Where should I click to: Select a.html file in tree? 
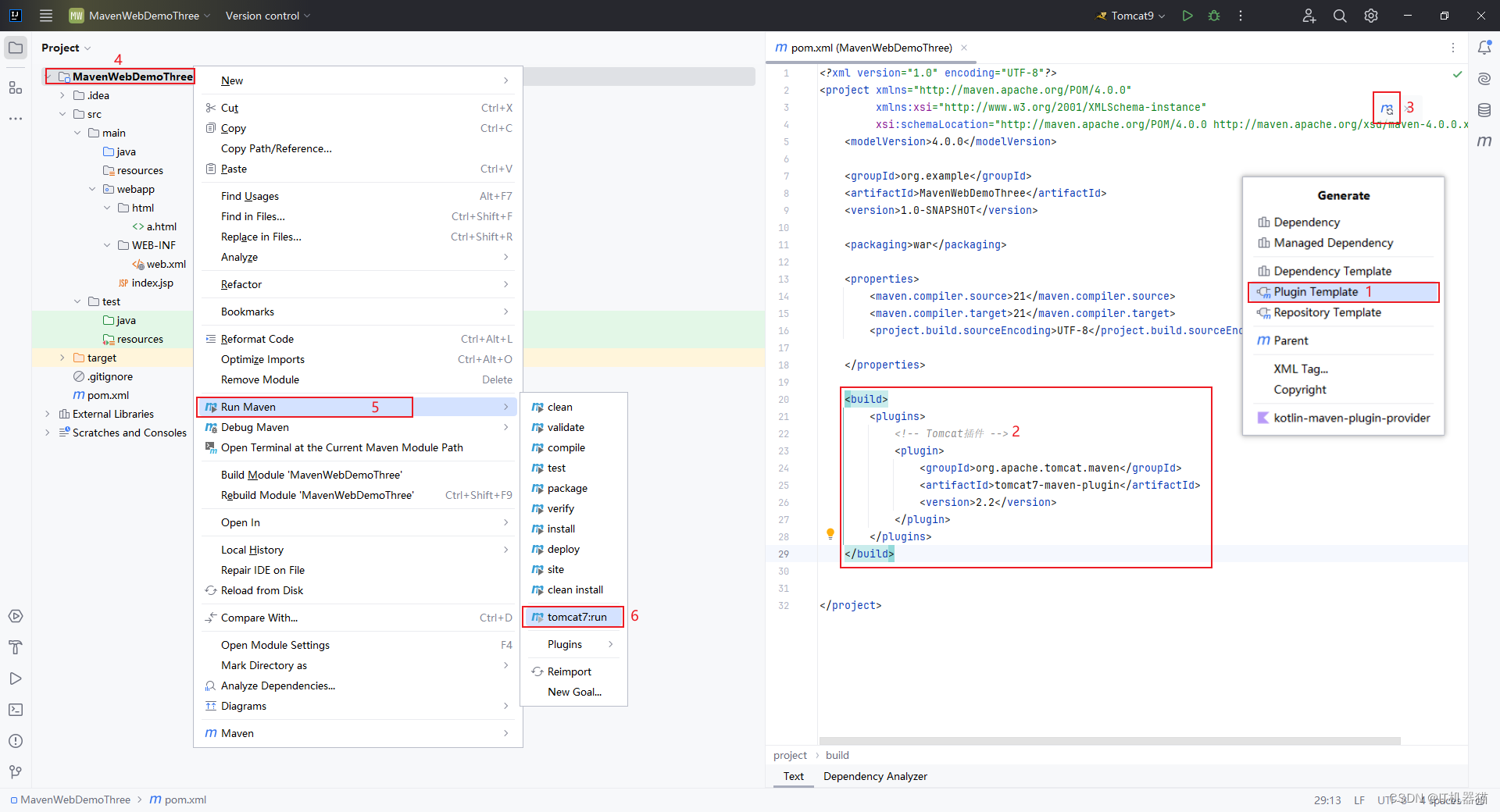click(x=154, y=226)
